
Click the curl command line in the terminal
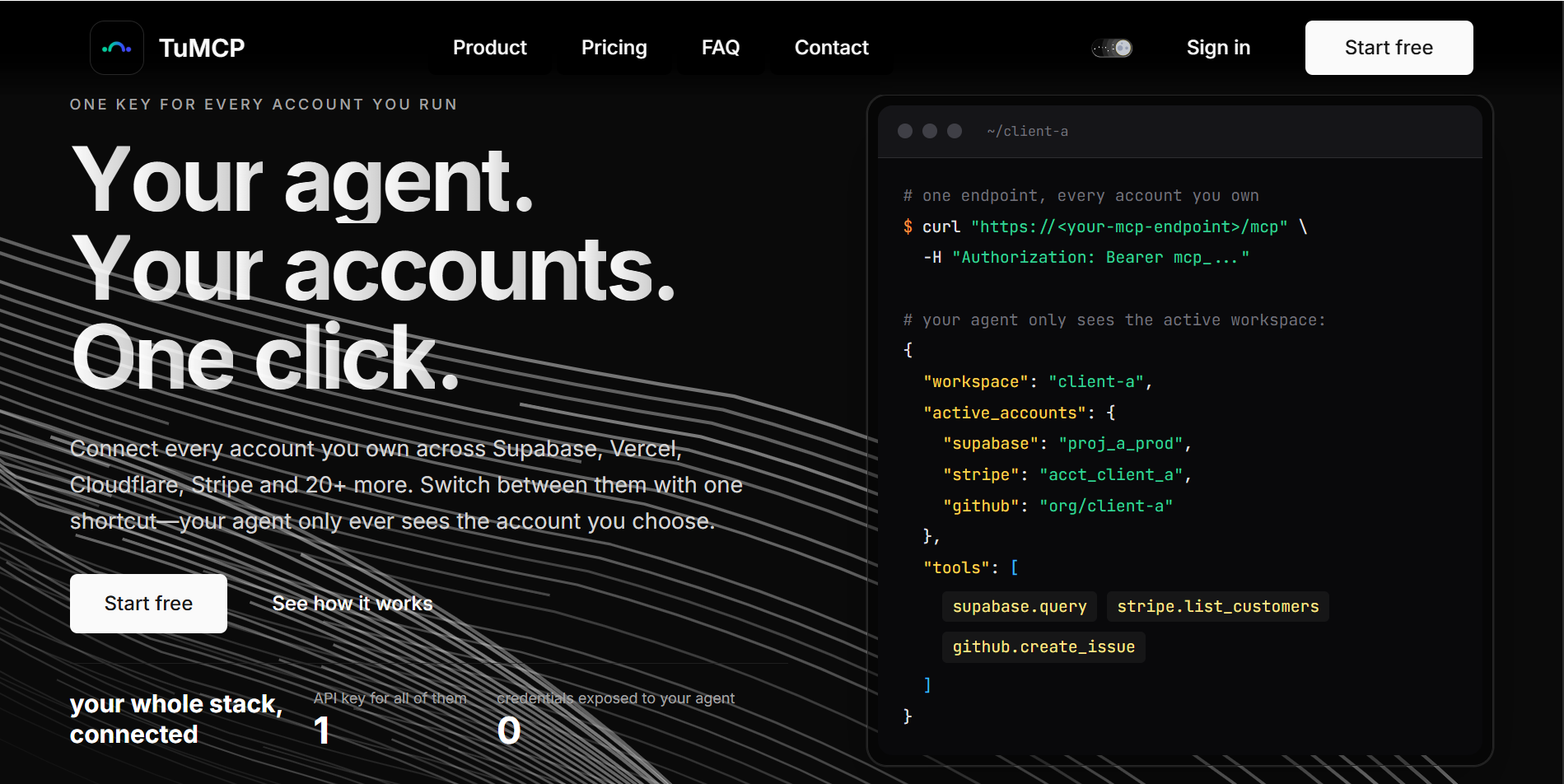point(1105,227)
